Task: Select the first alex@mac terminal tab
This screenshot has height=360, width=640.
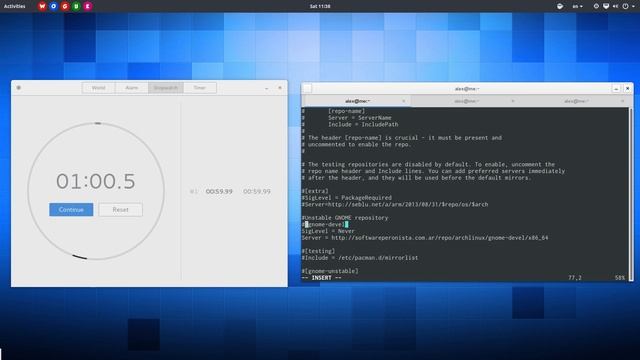Action: 357,101
